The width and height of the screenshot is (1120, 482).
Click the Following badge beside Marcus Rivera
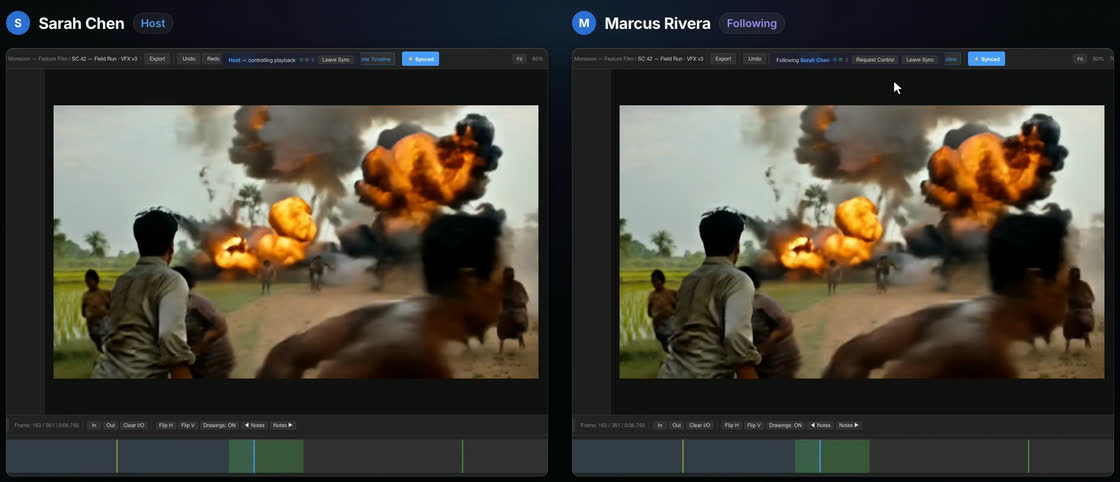pyautogui.click(x=751, y=23)
